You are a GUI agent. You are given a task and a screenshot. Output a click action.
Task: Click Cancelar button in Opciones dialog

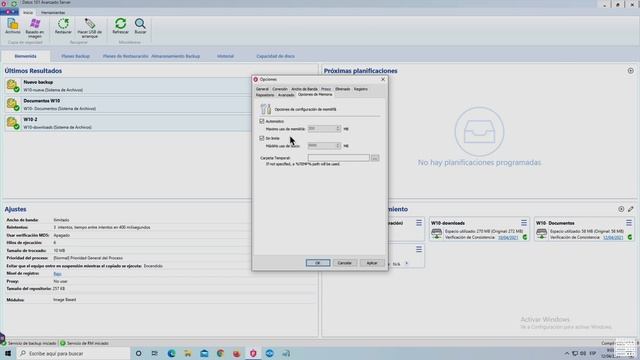(345, 263)
